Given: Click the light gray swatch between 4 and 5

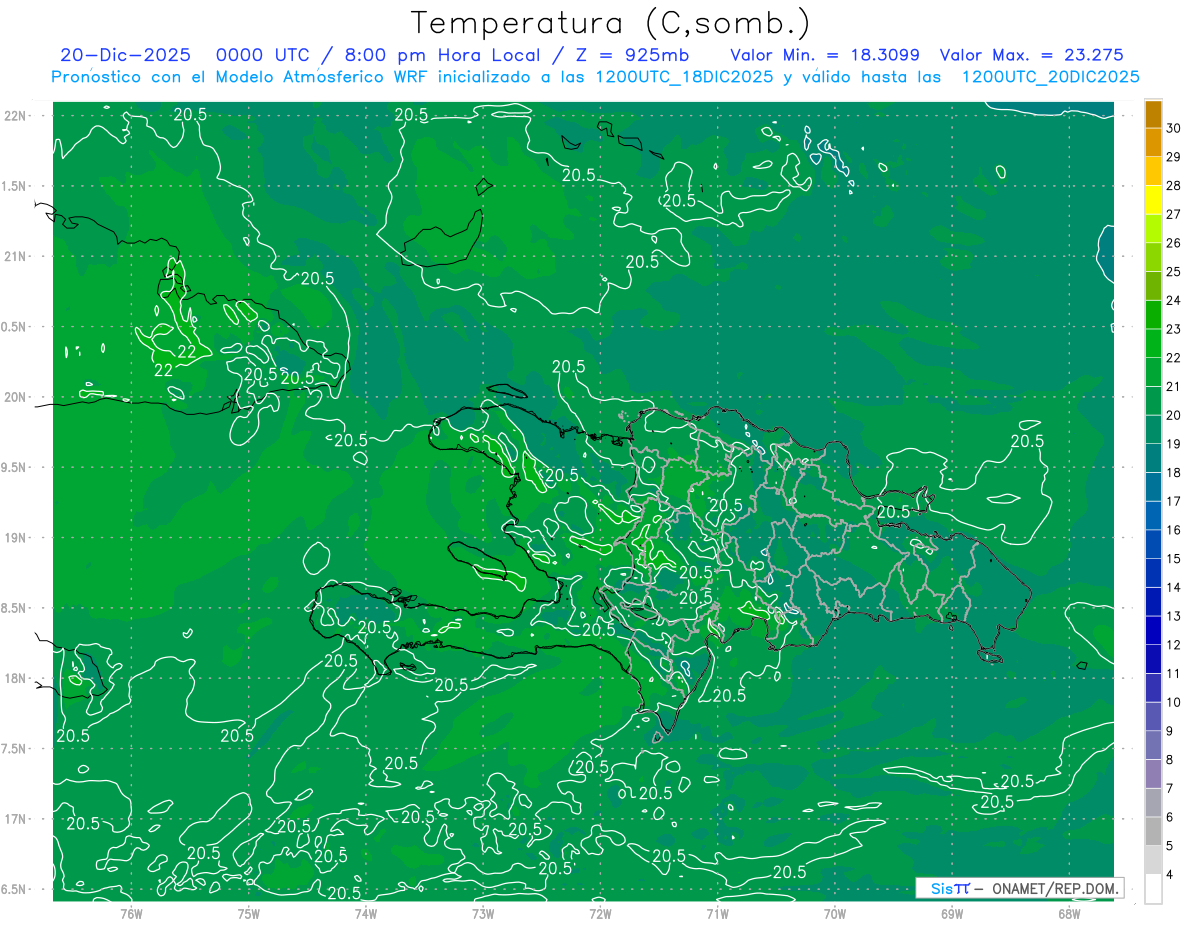Looking at the screenshot, I should pyautogui.click(x=1153, y=860).
